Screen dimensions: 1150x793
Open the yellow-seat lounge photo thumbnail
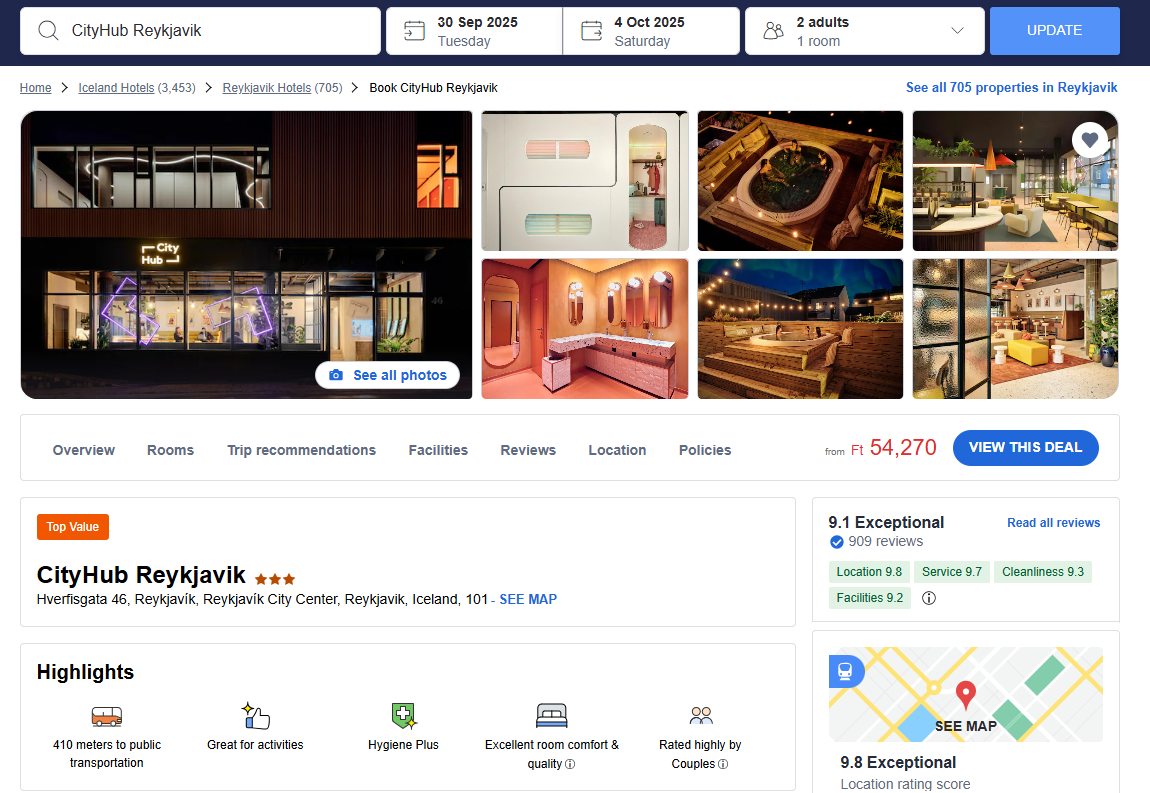pos(1015,329)
